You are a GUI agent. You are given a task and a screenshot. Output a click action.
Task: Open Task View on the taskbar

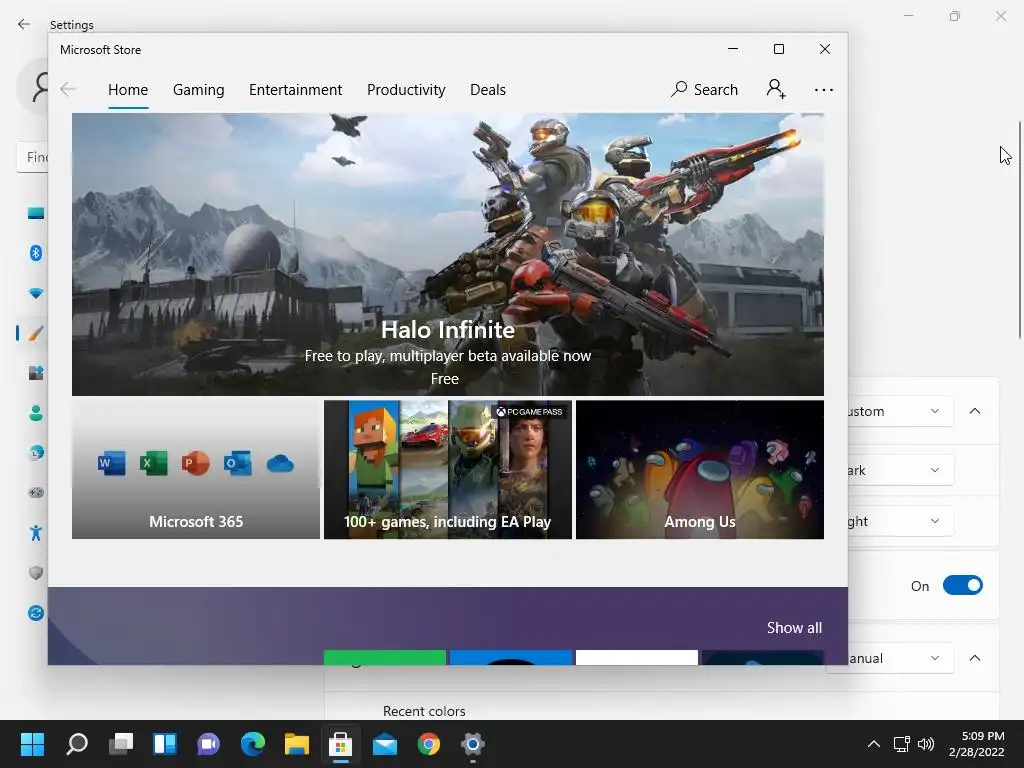pos(121,744)
